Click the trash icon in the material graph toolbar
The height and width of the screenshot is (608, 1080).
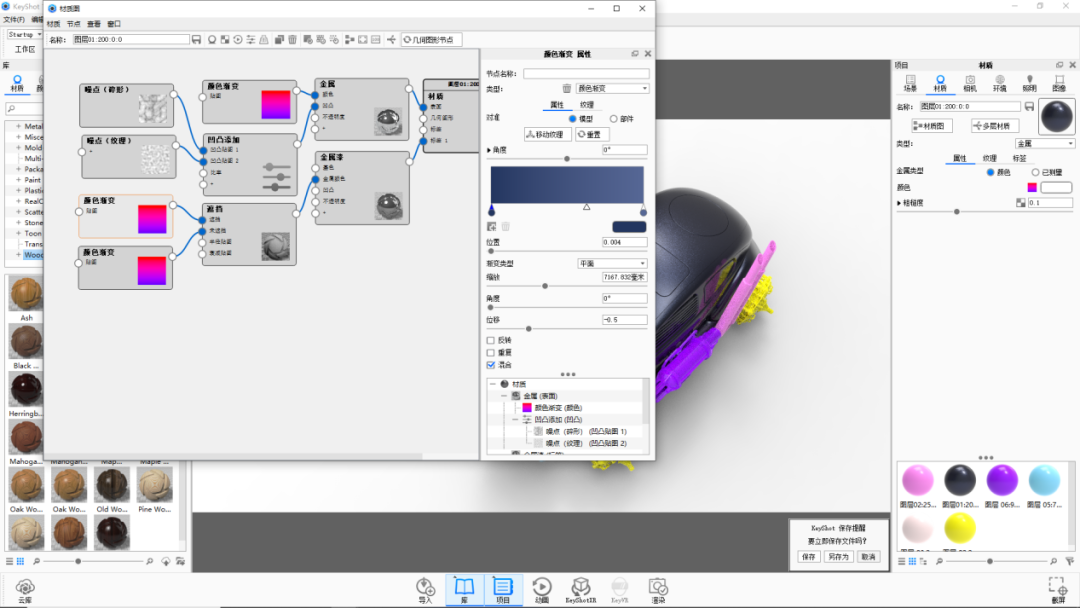[293, 40]
